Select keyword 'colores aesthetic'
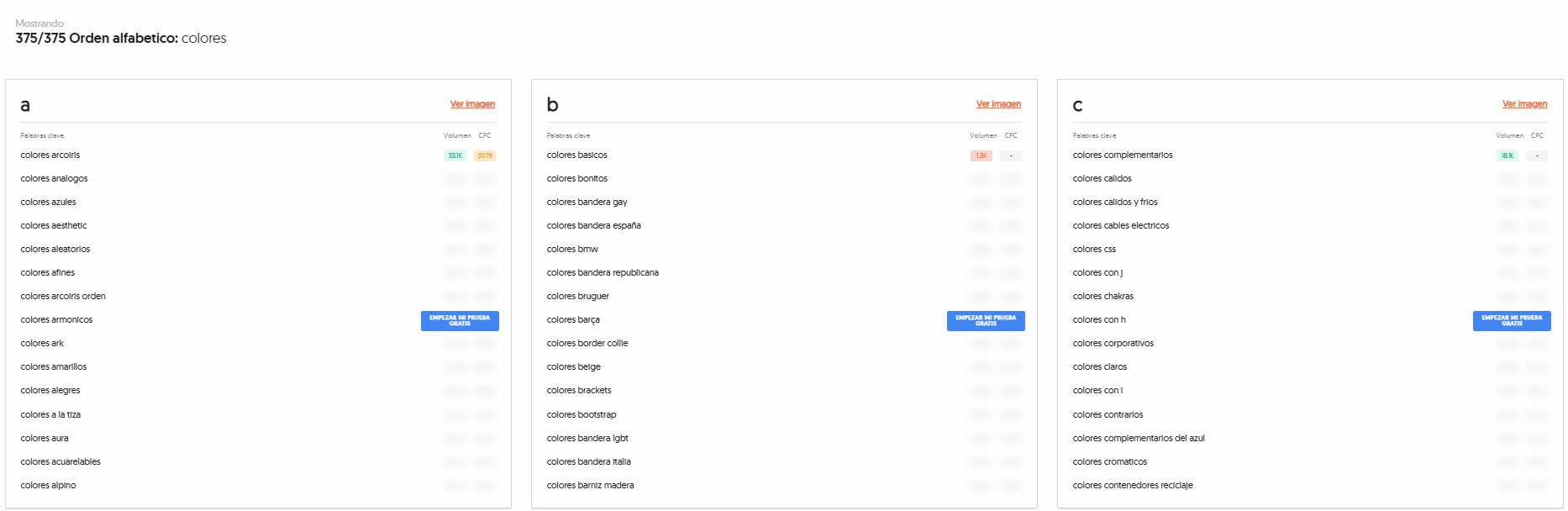 pyautogui.click(x=54, y=226)
